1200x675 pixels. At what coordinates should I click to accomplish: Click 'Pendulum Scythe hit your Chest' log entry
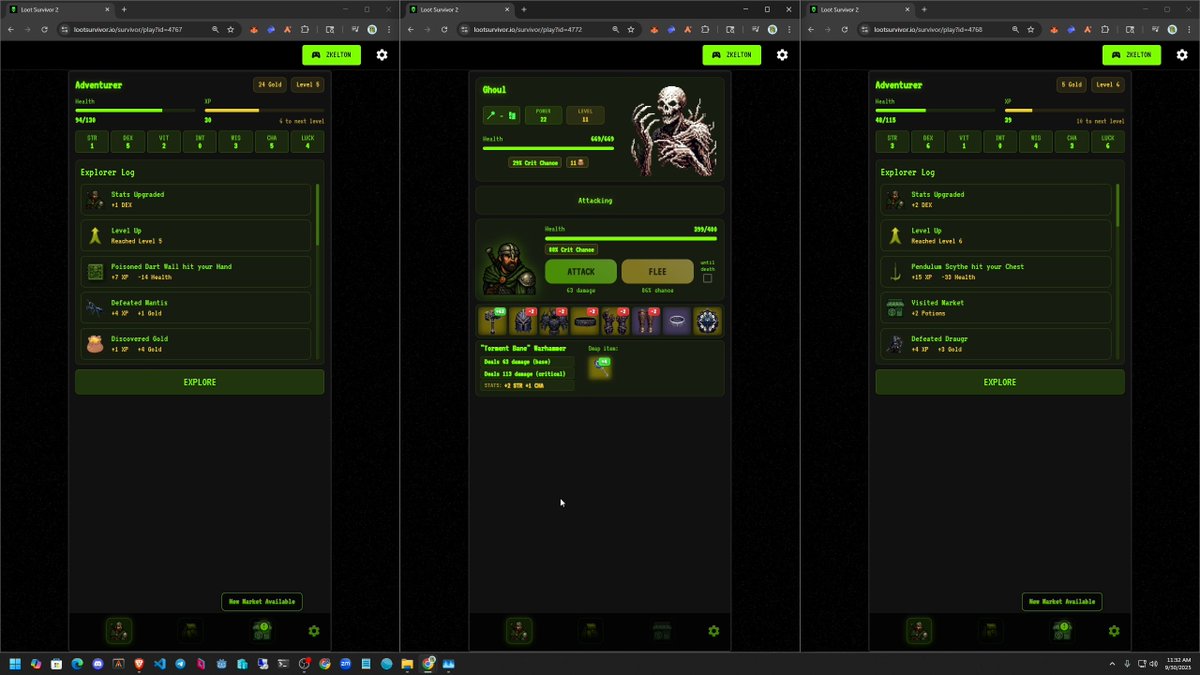[996, 271]
